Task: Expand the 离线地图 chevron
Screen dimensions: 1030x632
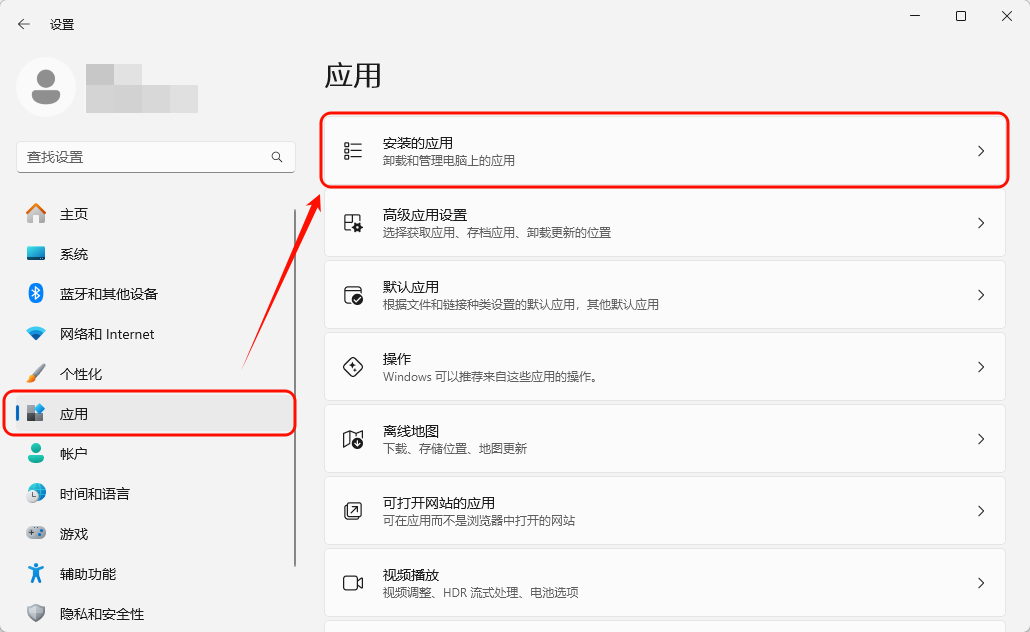Action: (981, 439)
